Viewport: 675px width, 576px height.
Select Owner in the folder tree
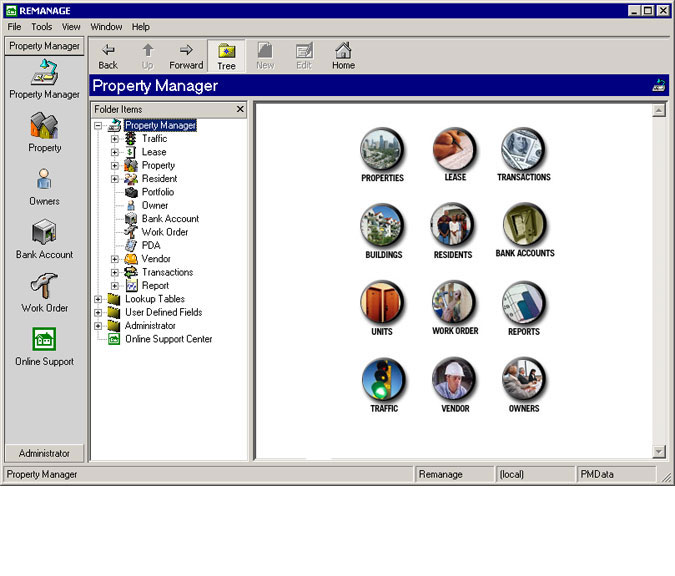click(x=155, y=205)
